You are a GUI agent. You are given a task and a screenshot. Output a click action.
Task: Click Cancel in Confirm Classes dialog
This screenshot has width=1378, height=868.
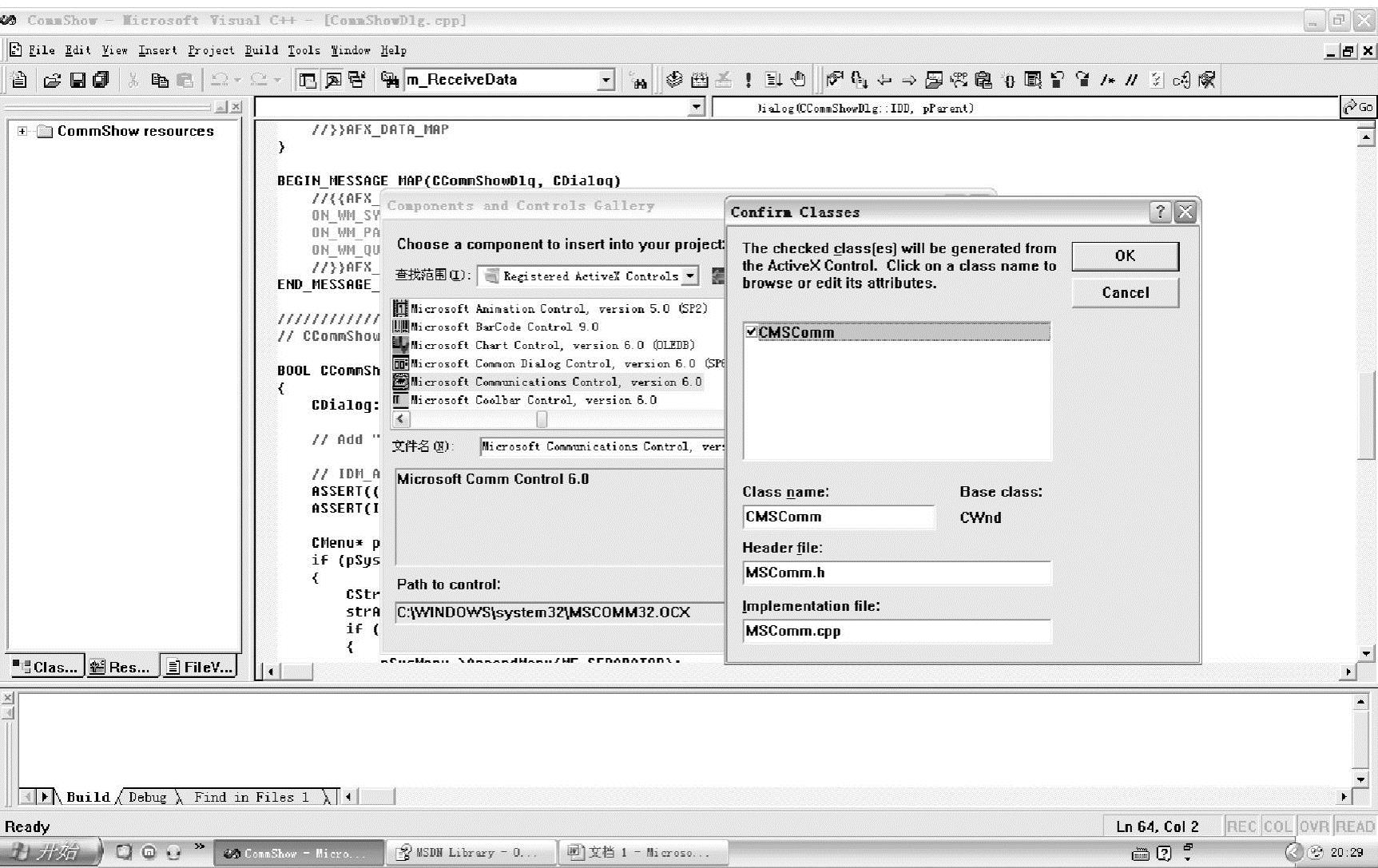coord(1125,292)
